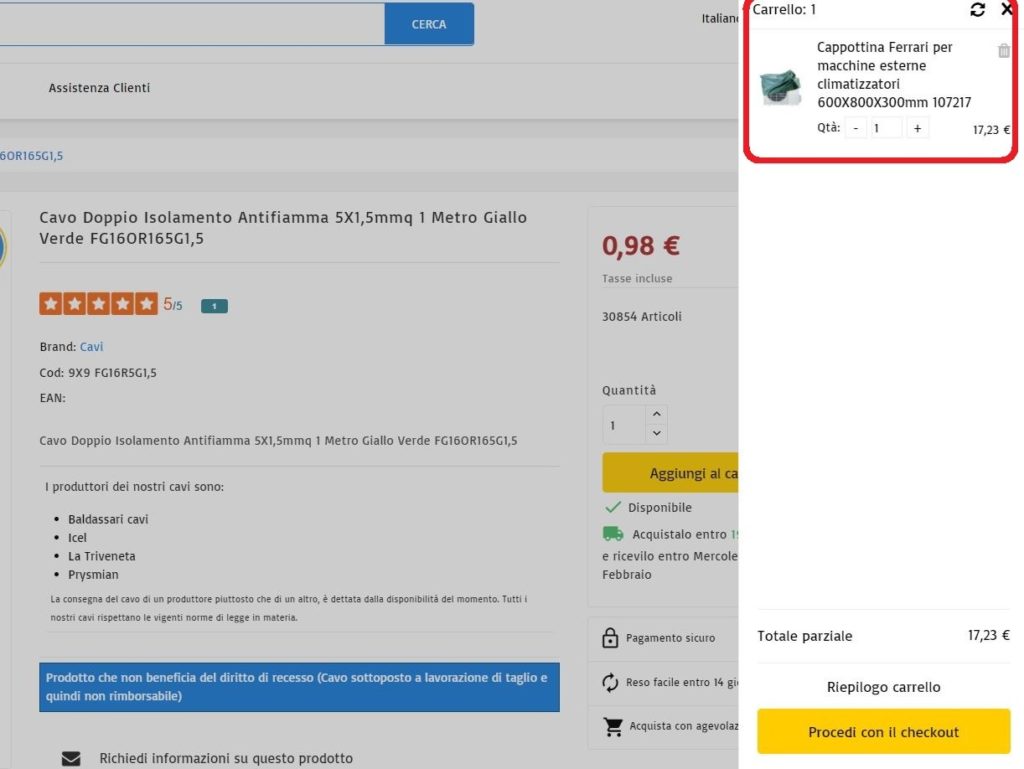Open Riepilogo carrello link

(x=883, y=687)
